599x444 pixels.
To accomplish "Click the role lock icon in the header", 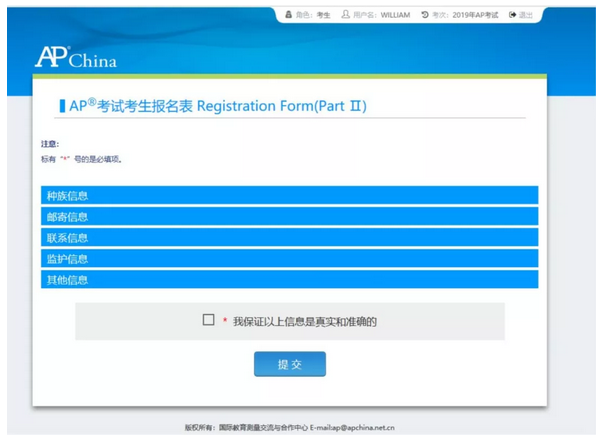I will 288,15.
